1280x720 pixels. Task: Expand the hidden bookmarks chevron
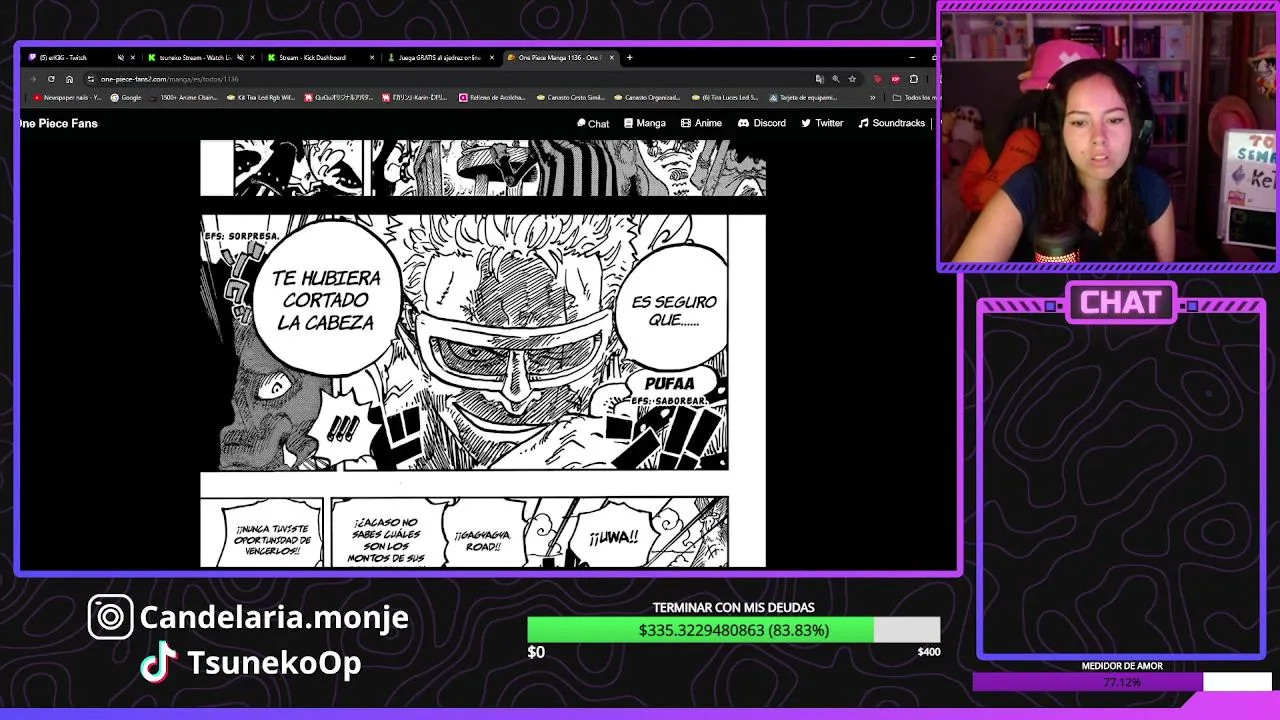(x=873, y=98)
